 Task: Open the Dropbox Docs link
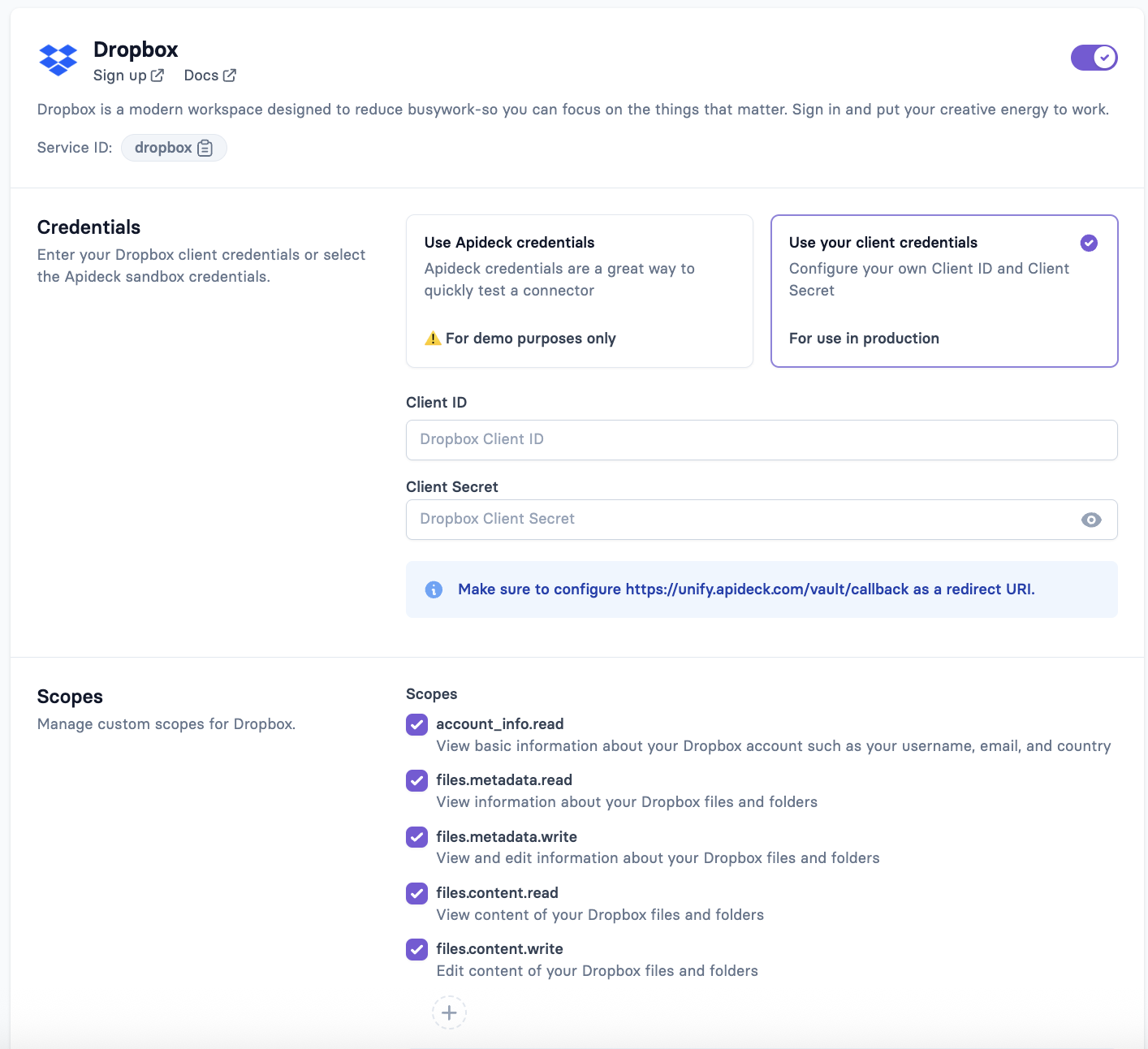pos(209,76)
